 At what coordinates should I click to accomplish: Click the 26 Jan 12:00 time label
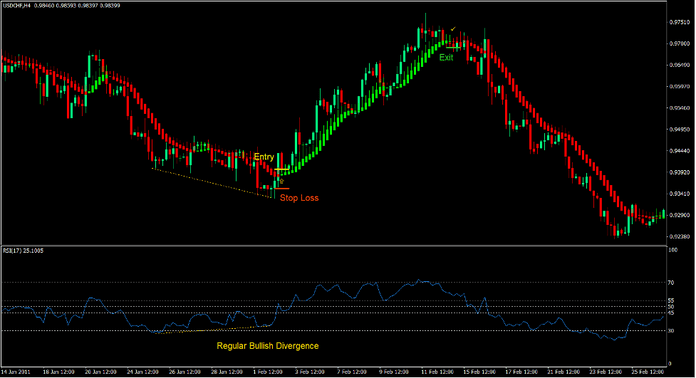point(185,372)
